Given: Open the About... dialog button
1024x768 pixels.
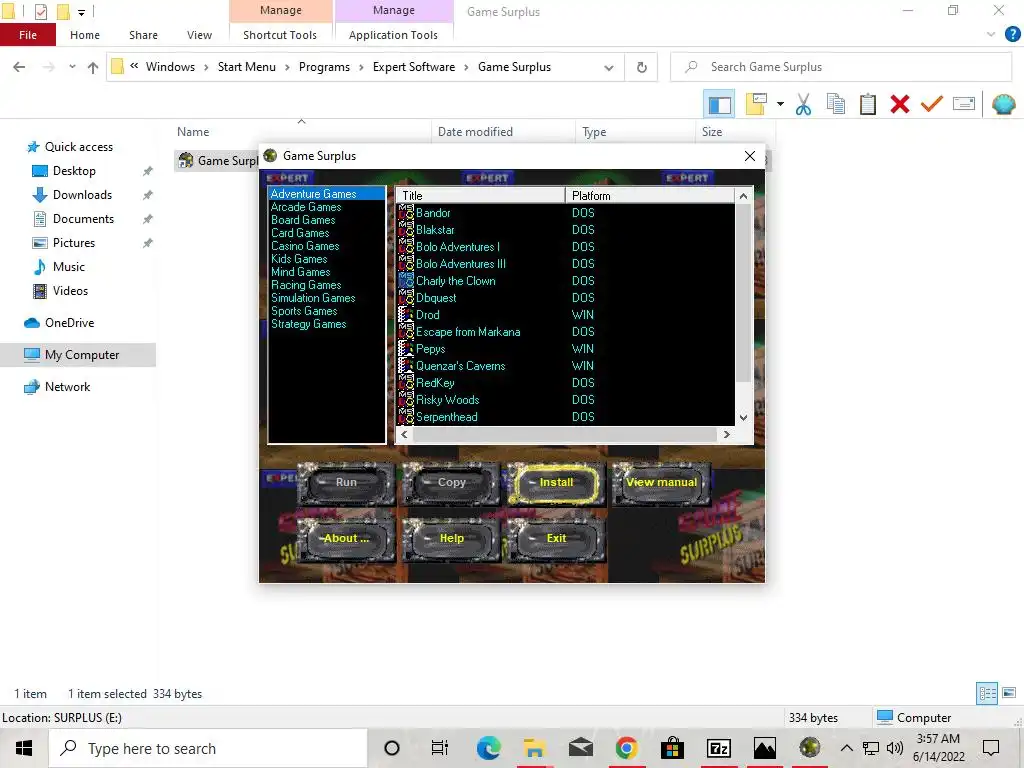Looking at the screenshot, I should coord(346,539).
